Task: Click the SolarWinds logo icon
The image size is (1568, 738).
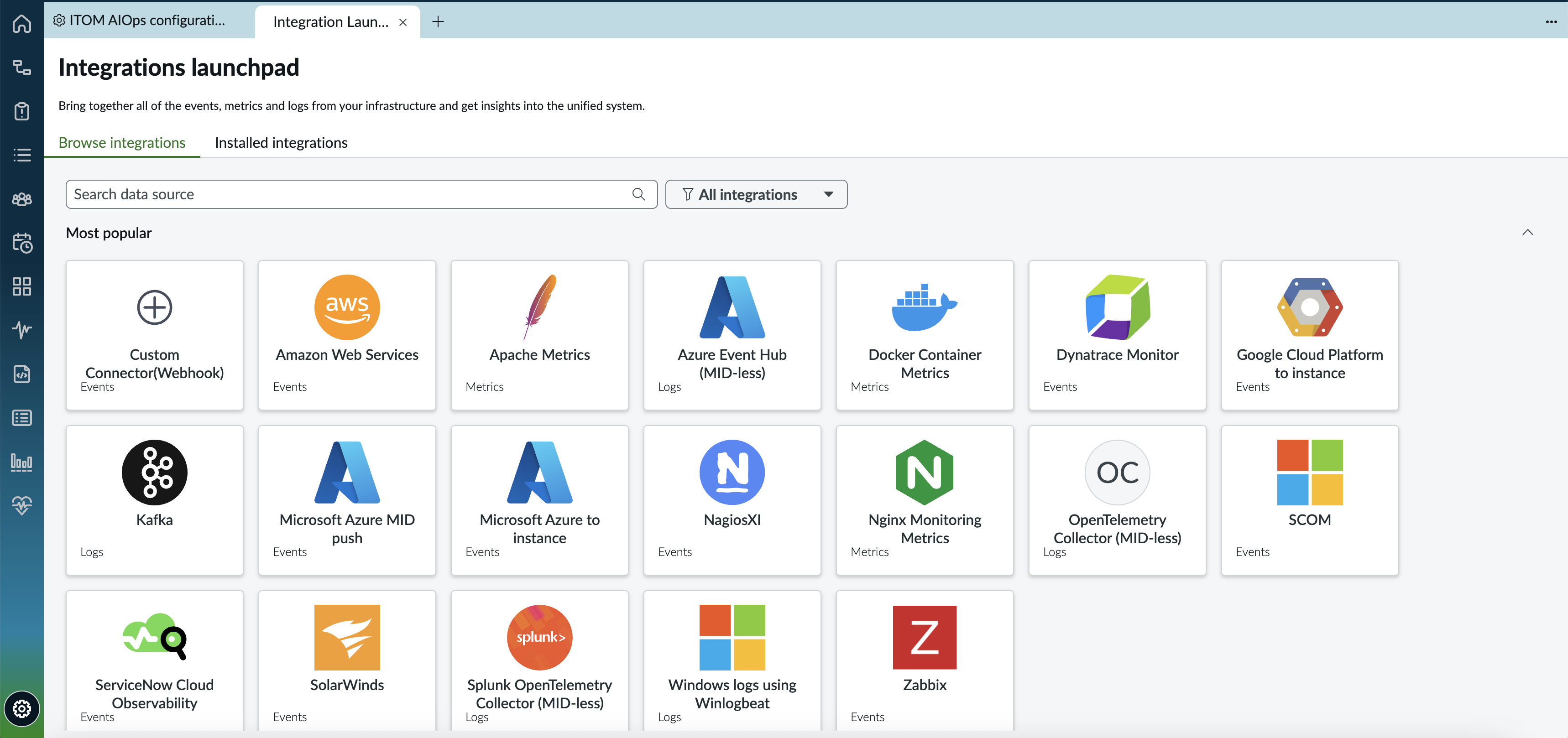Action: 347,637
